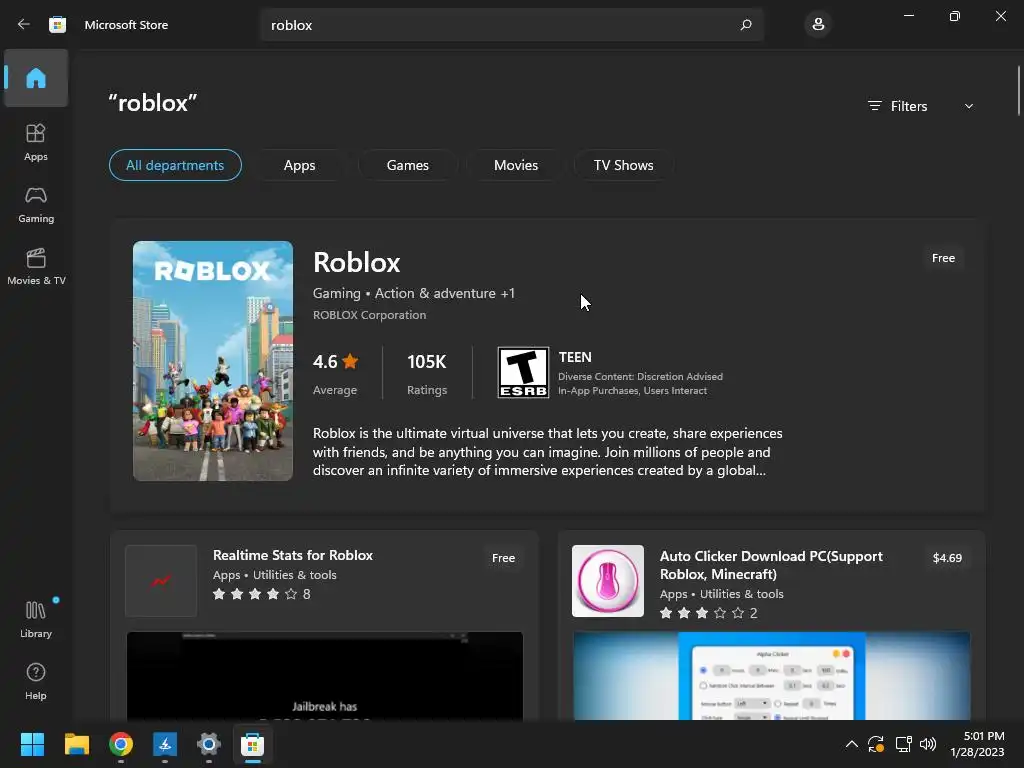Open the Auto Clicker Download PC title
1024x768 pixels.
point(771,566)
